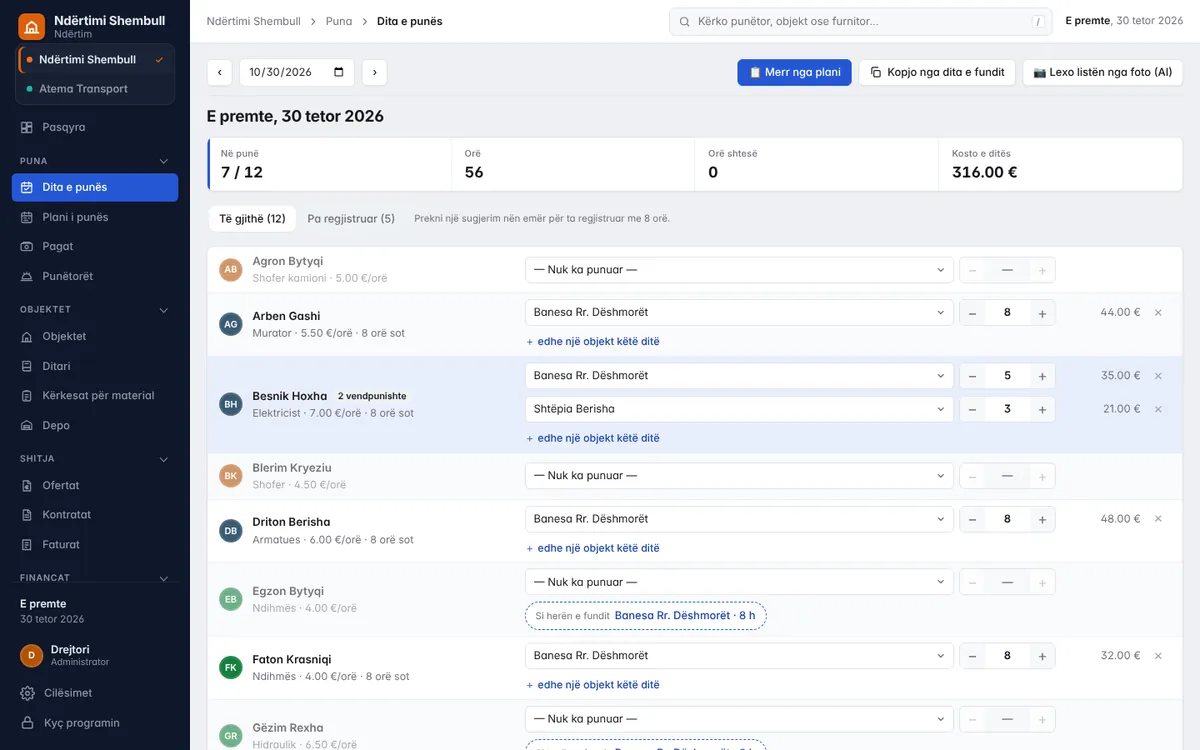Open object dropdown for Agron Bytyqi

tap(739, 270)
